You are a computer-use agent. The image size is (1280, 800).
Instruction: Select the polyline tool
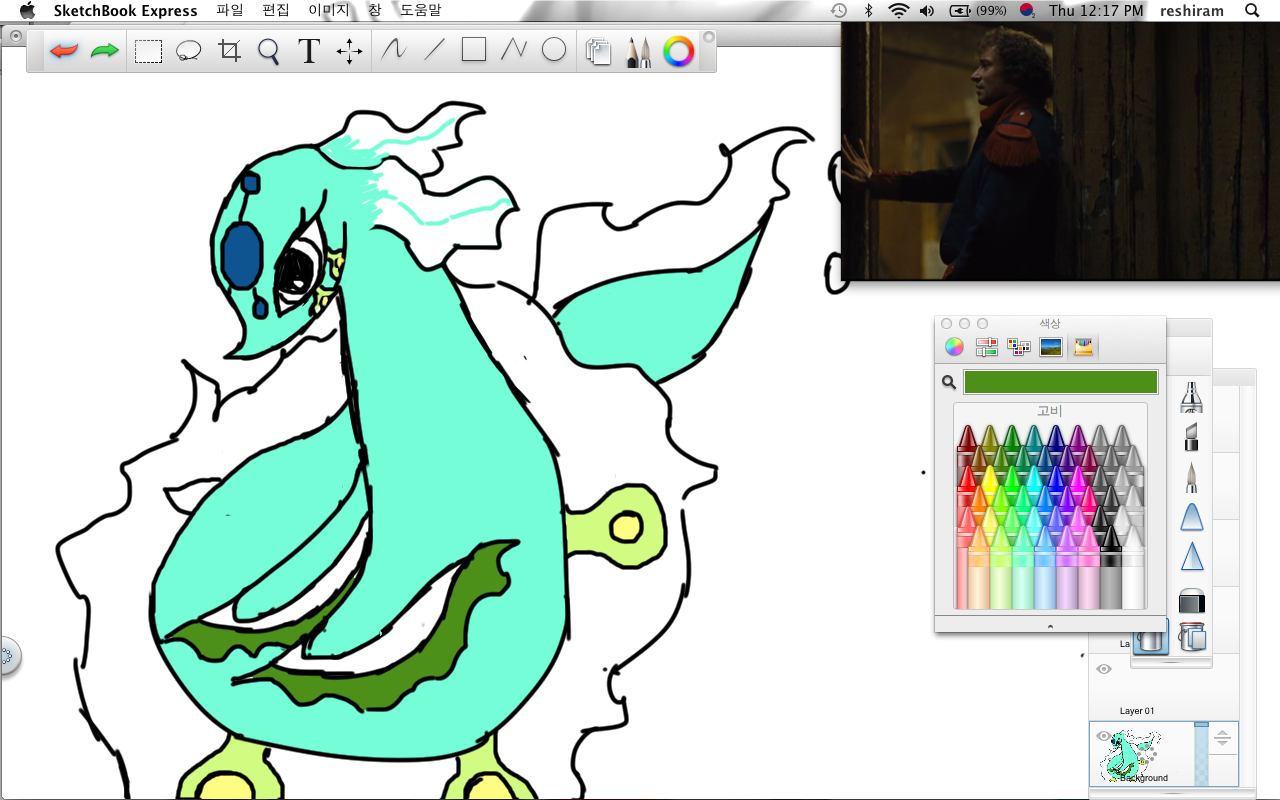click(x=514, y=50)
